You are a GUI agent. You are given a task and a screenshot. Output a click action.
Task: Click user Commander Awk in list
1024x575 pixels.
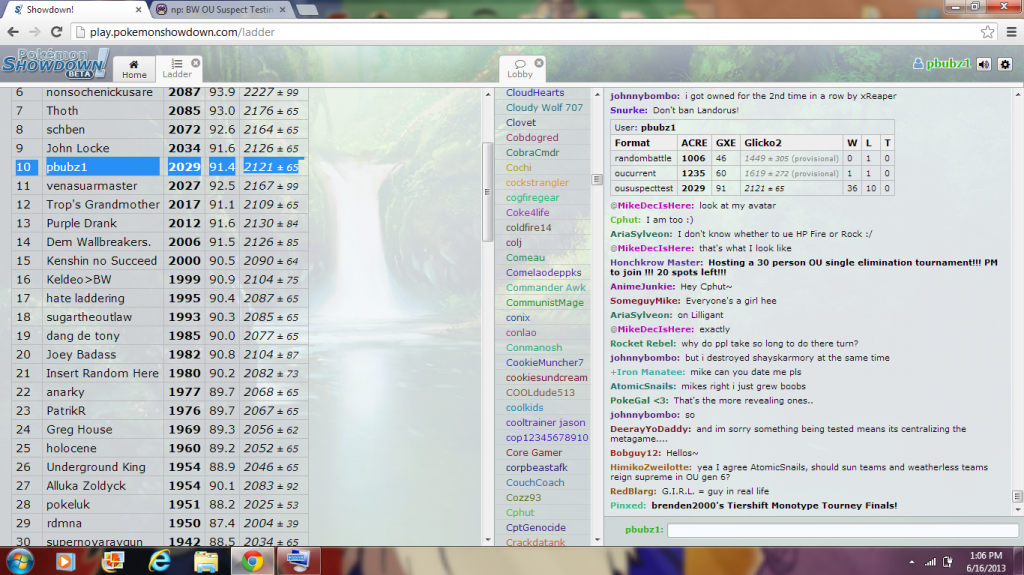pos(545,288)
